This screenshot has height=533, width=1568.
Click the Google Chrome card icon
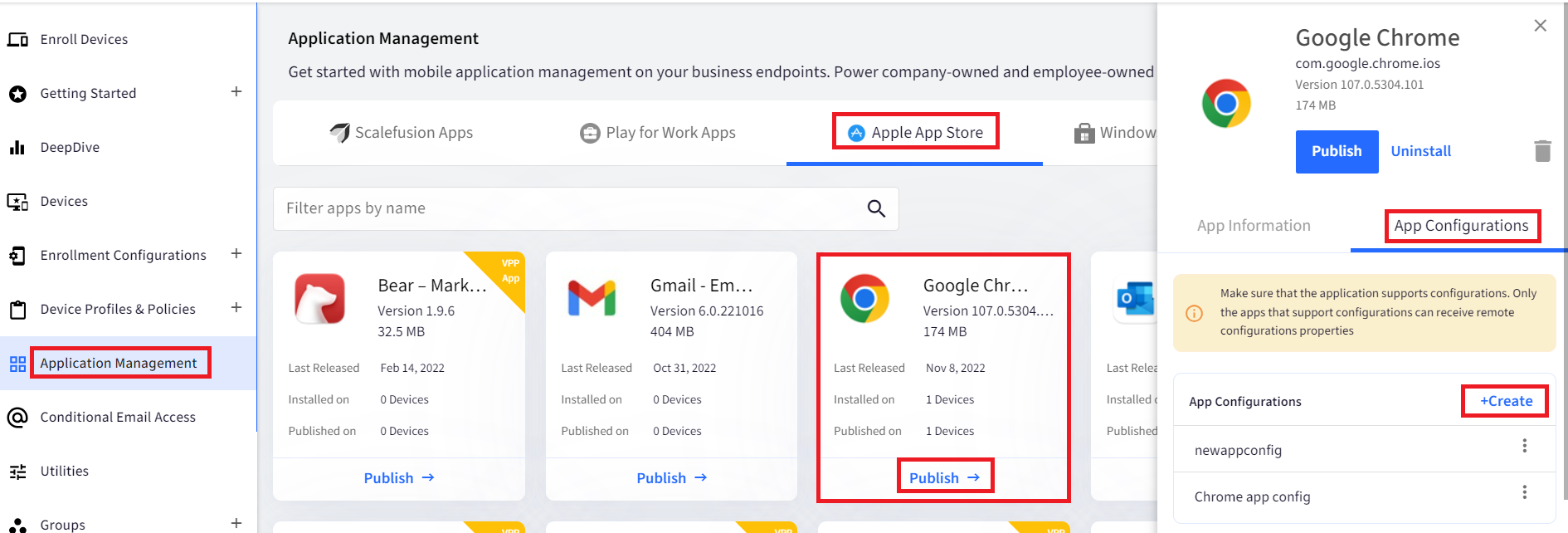(864, 298)
